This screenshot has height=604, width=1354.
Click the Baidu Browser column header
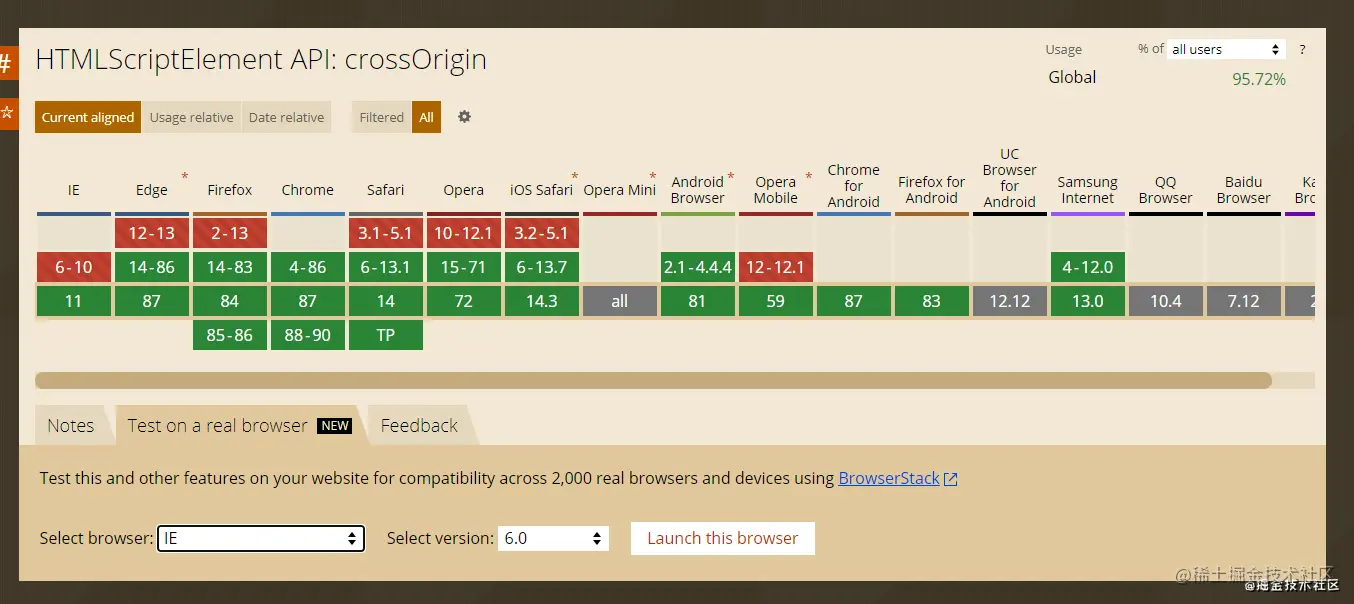tap(1244, 189)
